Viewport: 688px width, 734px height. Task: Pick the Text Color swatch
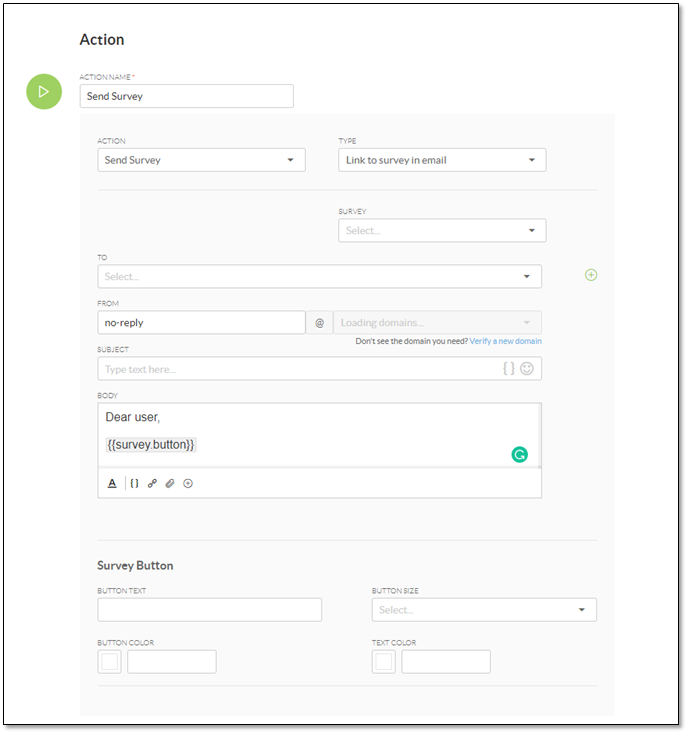coord(384,661)
